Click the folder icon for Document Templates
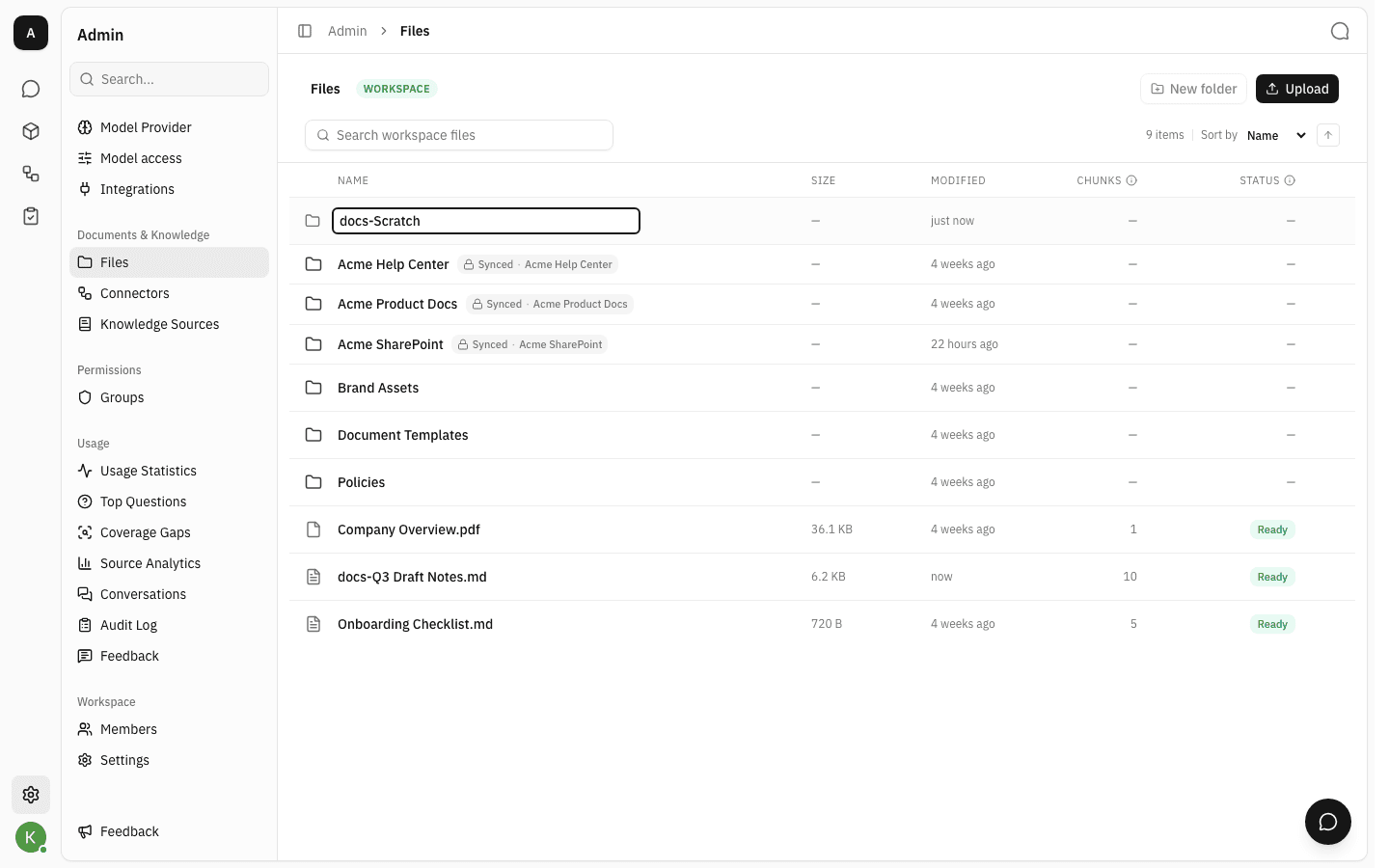This screenshot has height=868, width=1389. click(313, 435)
